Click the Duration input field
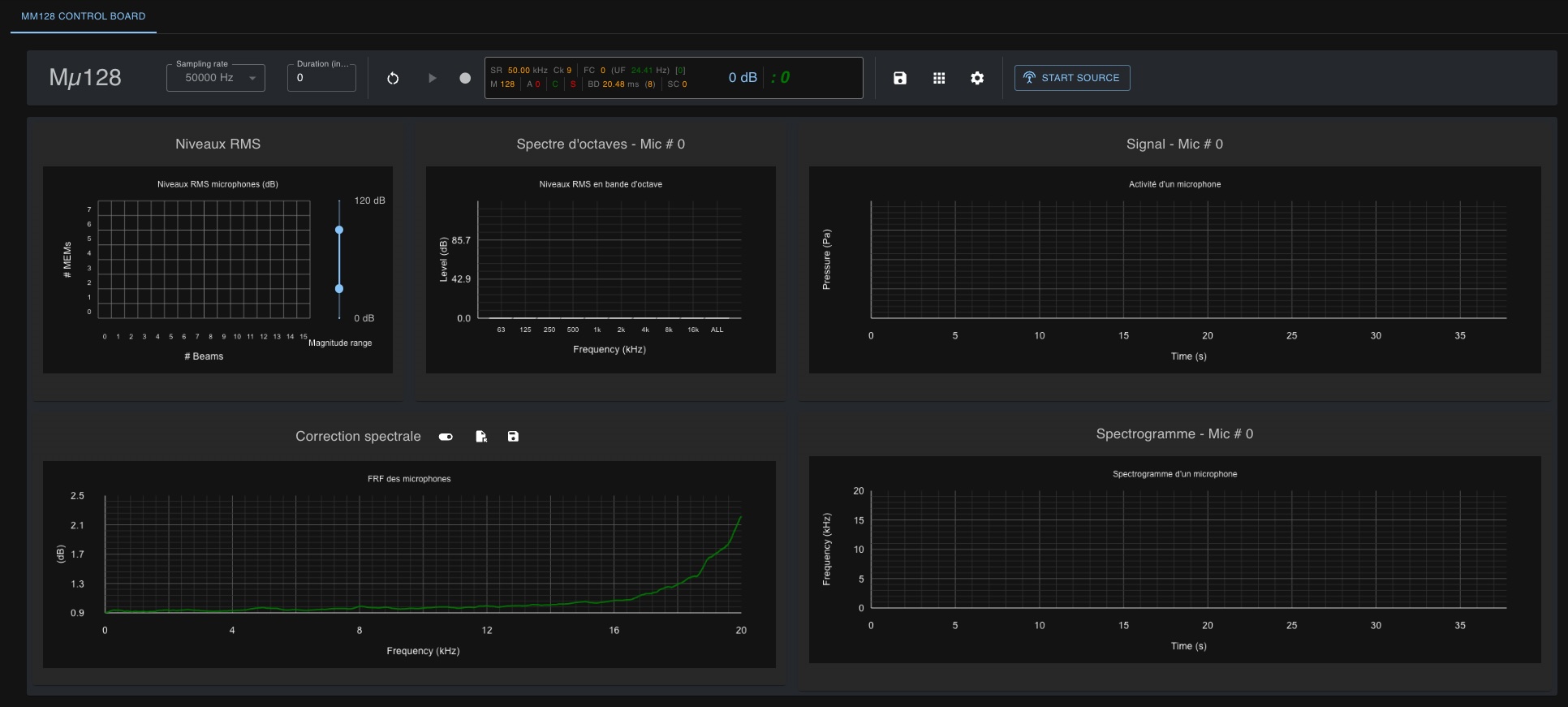 coord(321,78)
